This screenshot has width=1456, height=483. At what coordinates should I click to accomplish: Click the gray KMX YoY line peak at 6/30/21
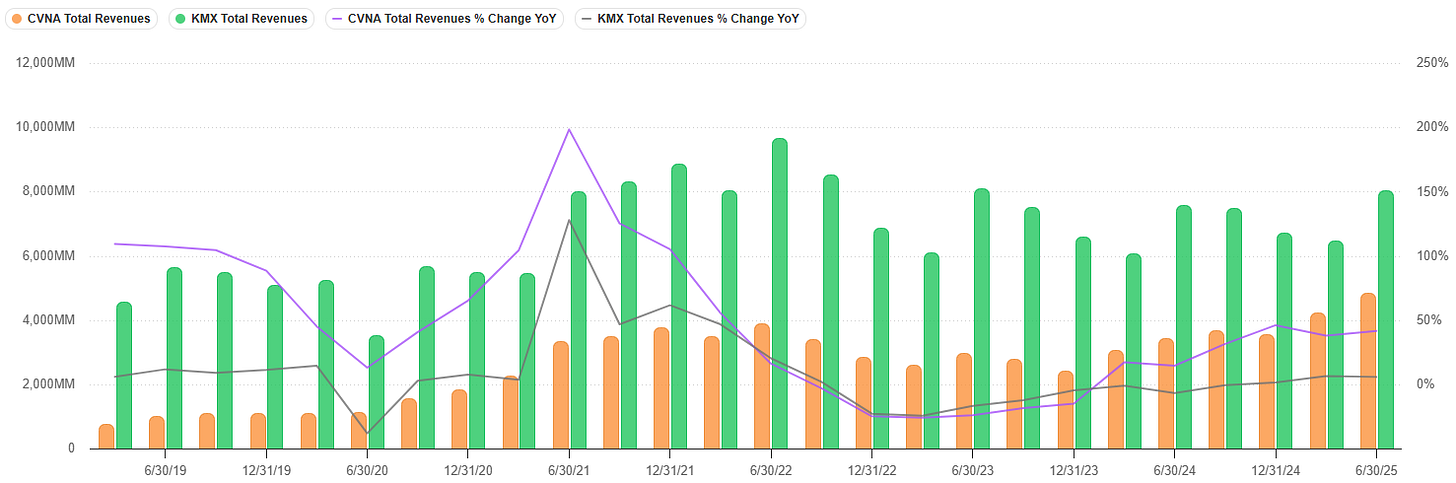click(569, 220)
